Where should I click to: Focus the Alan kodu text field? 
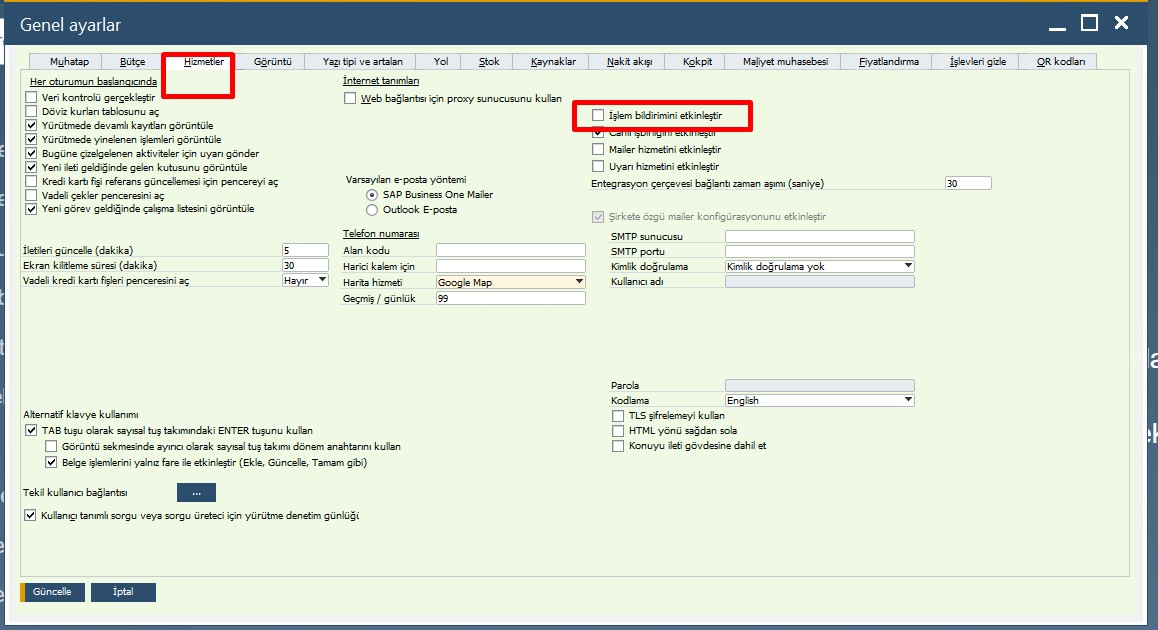[x=510, y=250]
